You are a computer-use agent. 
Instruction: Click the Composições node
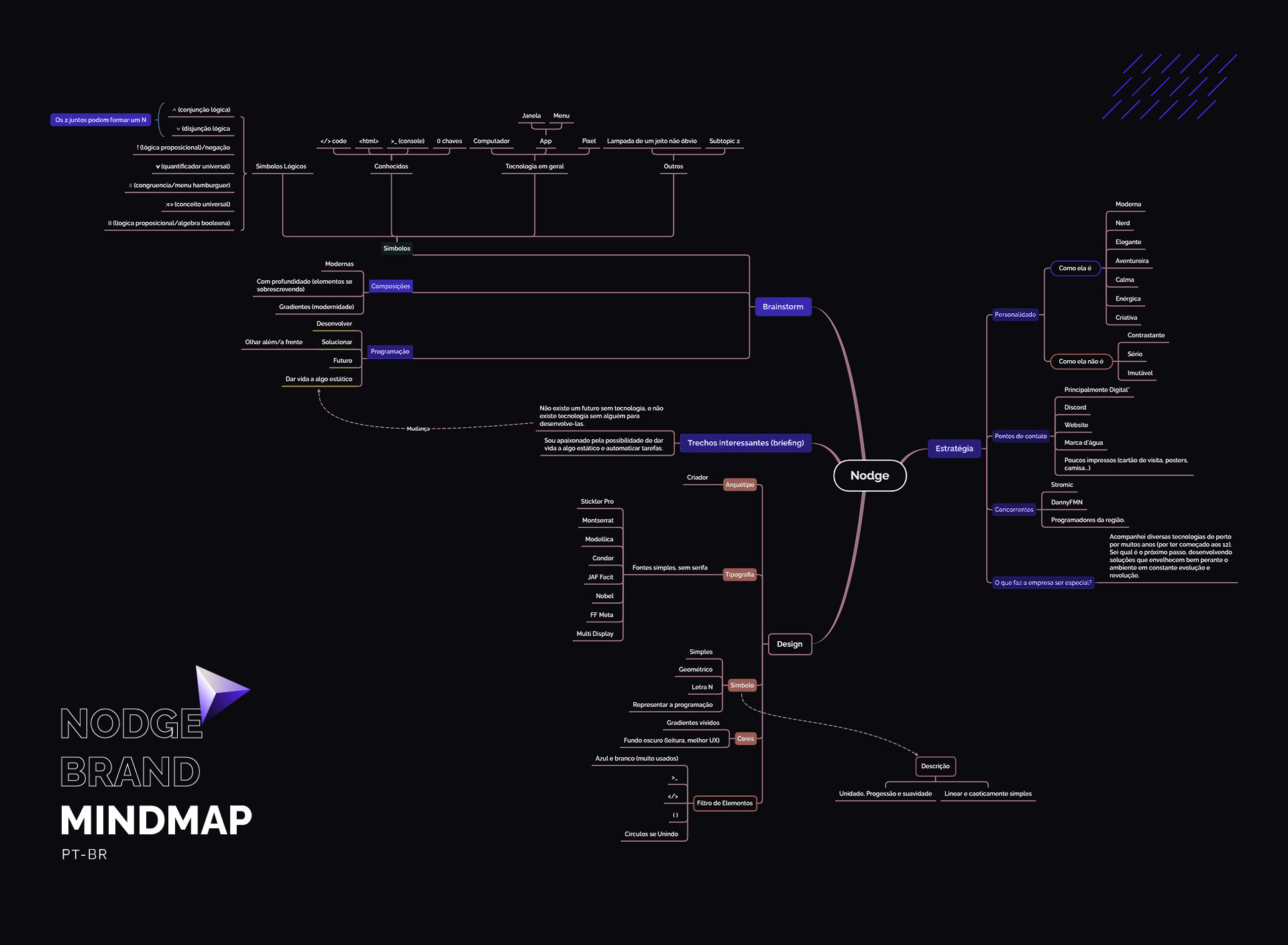390,286
